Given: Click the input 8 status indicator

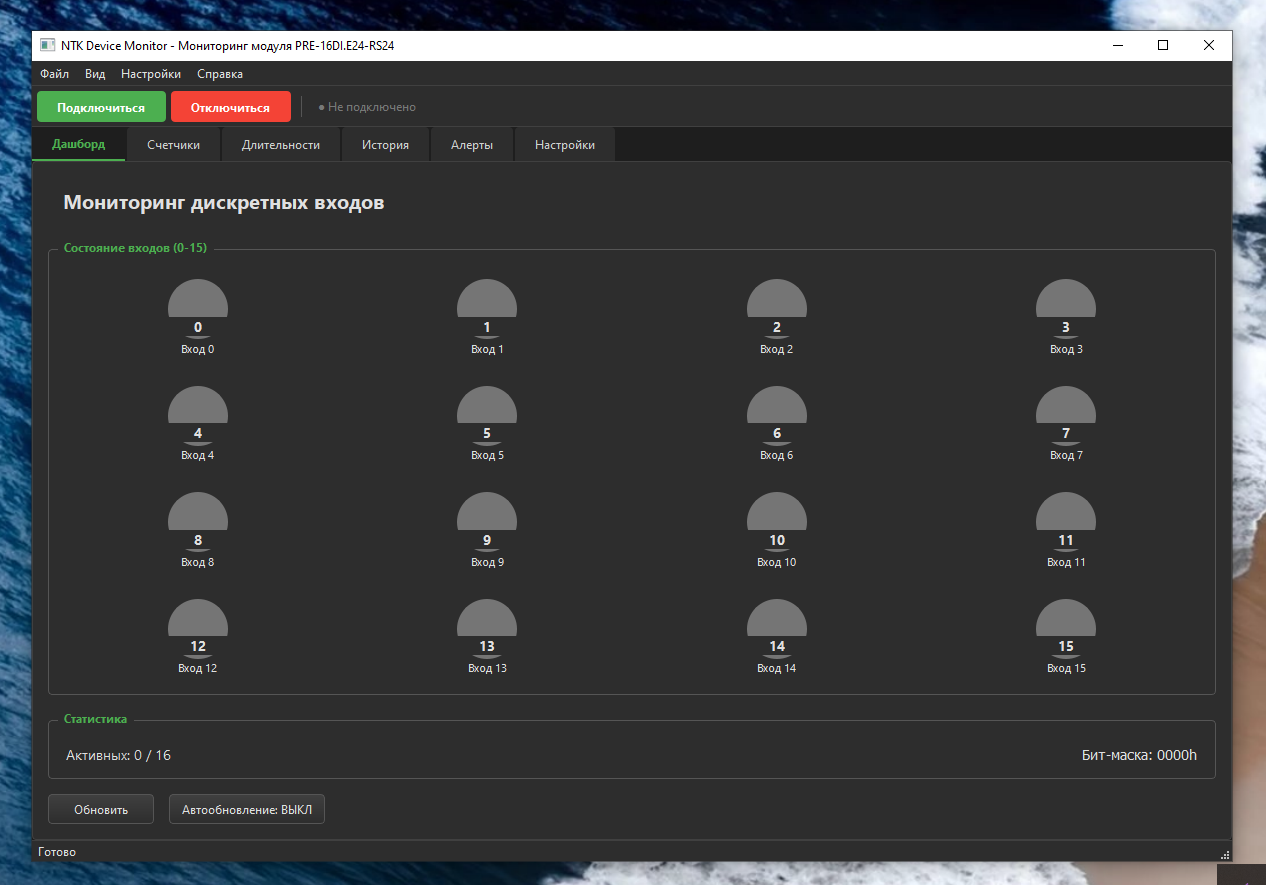Looking at the screenshot, I should point(198,521).
